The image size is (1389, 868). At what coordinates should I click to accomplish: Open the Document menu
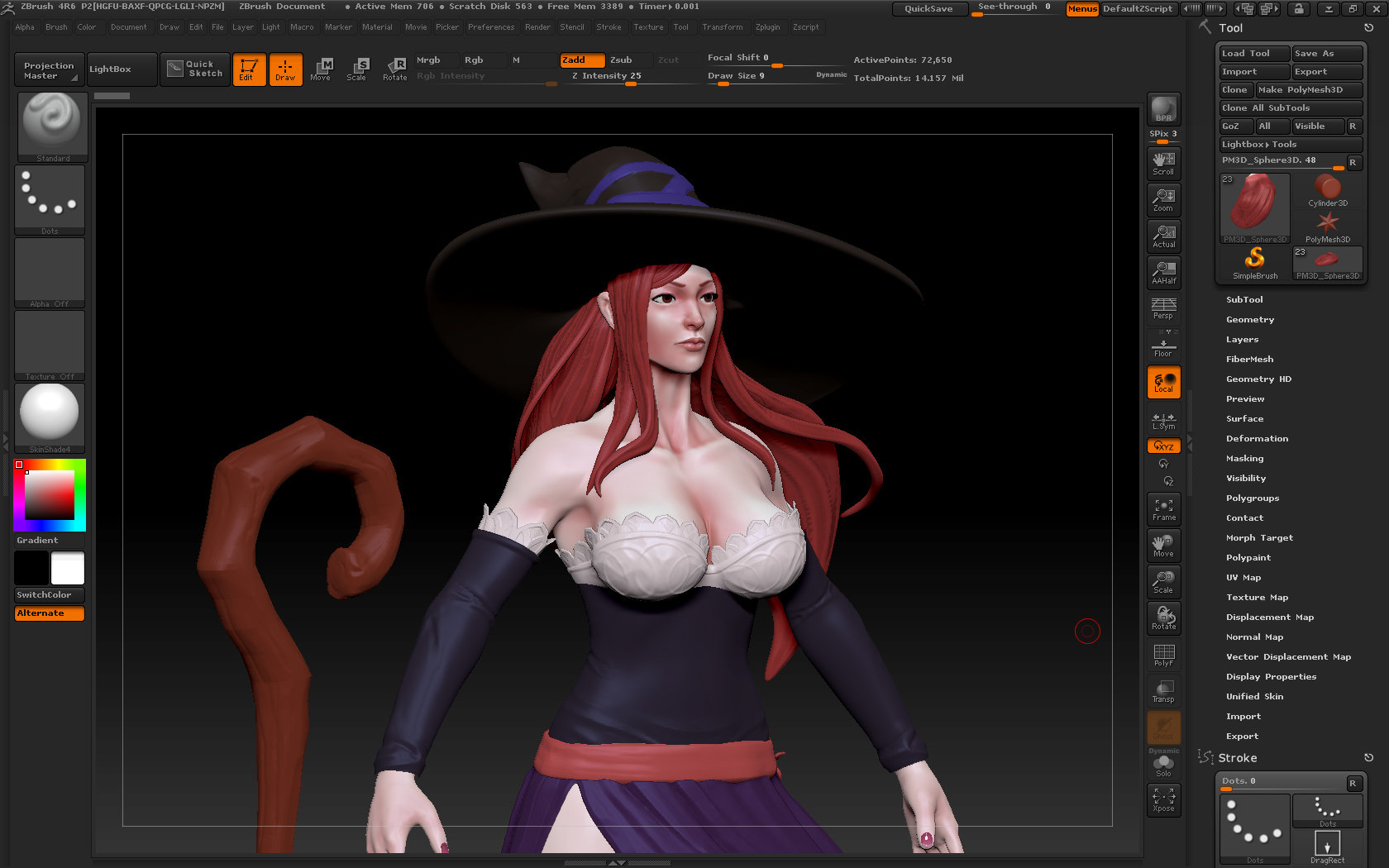point(129,27)
